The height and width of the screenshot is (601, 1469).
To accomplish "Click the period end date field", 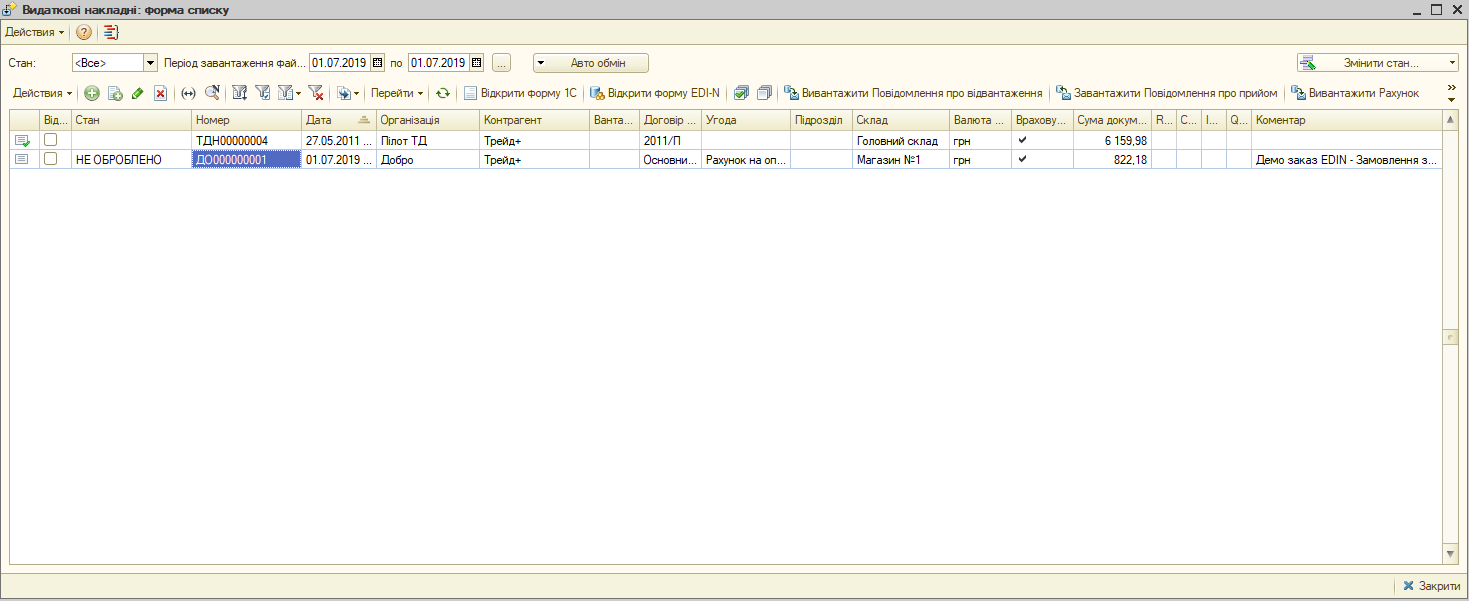I will 439,63.
